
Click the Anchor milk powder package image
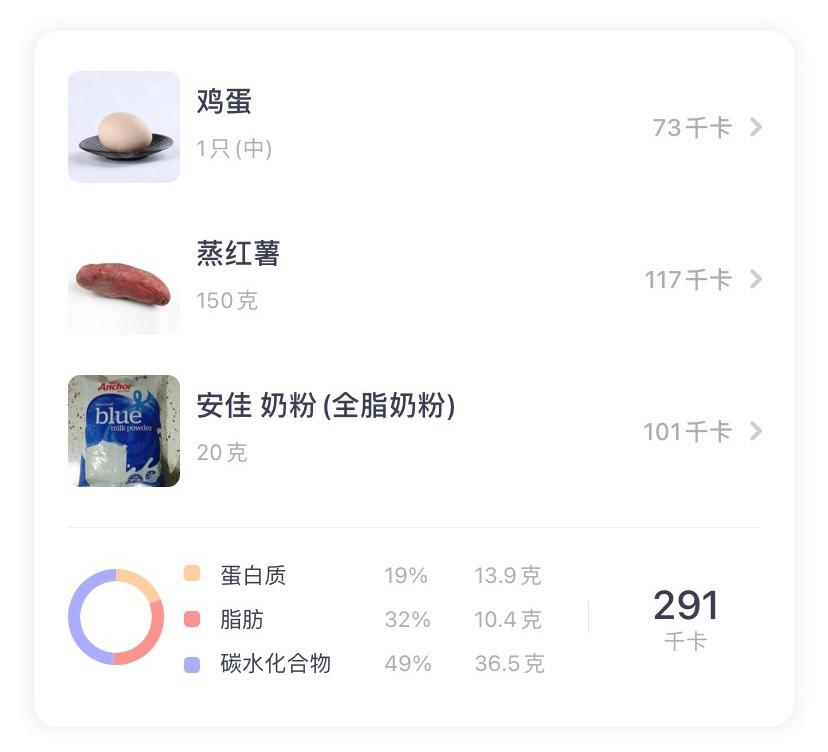point(124,431)
